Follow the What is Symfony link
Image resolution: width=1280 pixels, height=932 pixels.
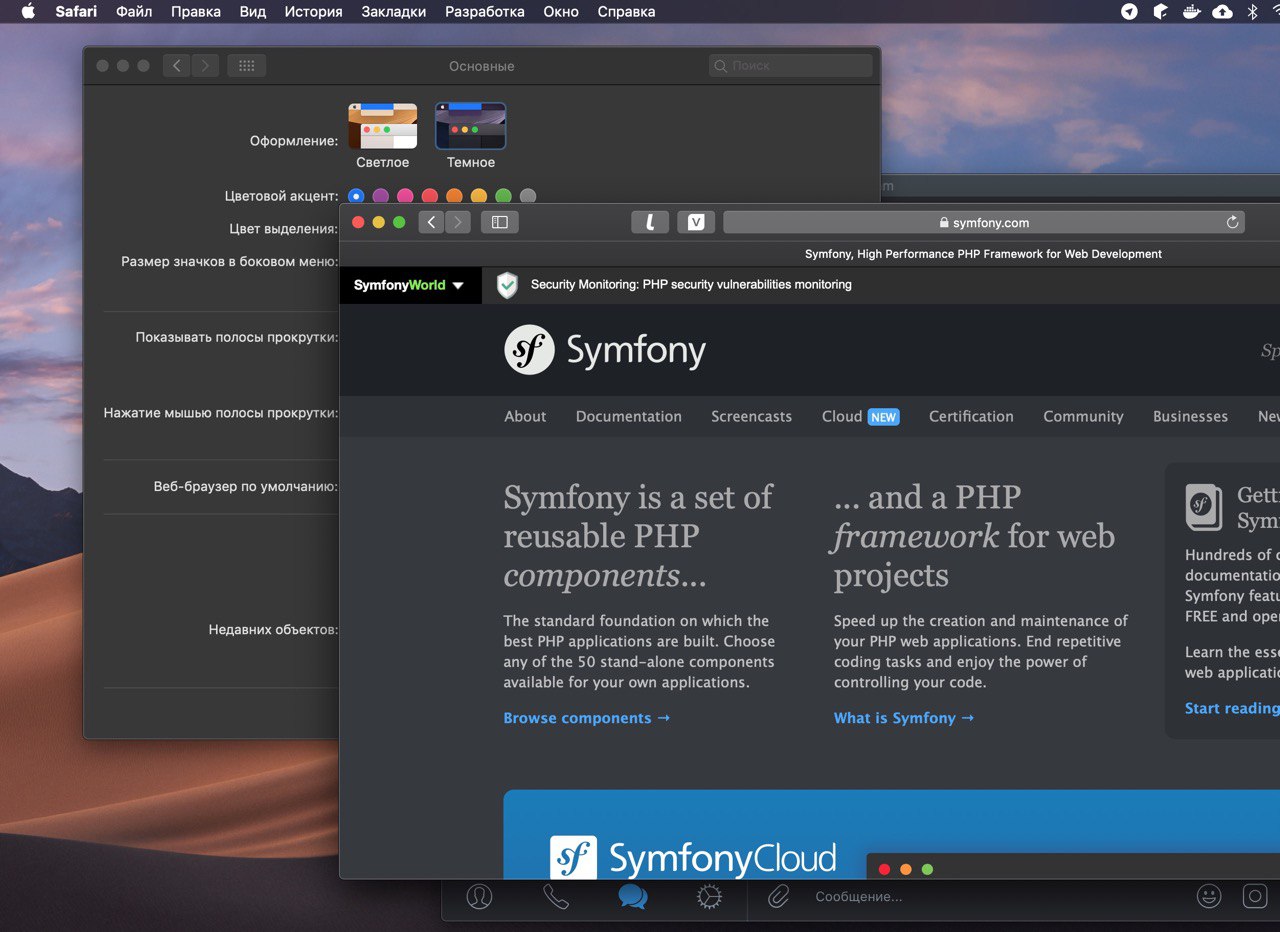tap(904, 718)
